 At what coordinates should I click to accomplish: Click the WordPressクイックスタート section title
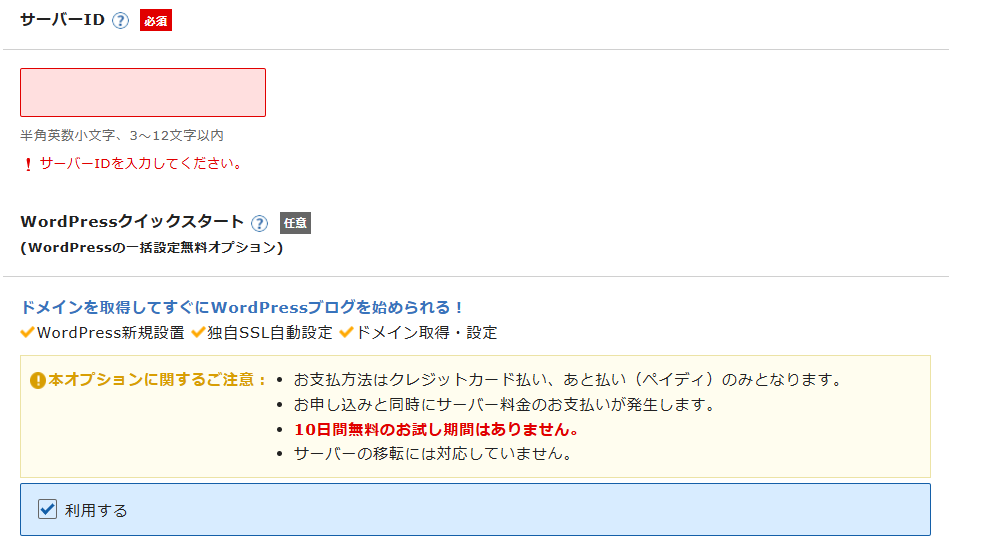point(132,222)
